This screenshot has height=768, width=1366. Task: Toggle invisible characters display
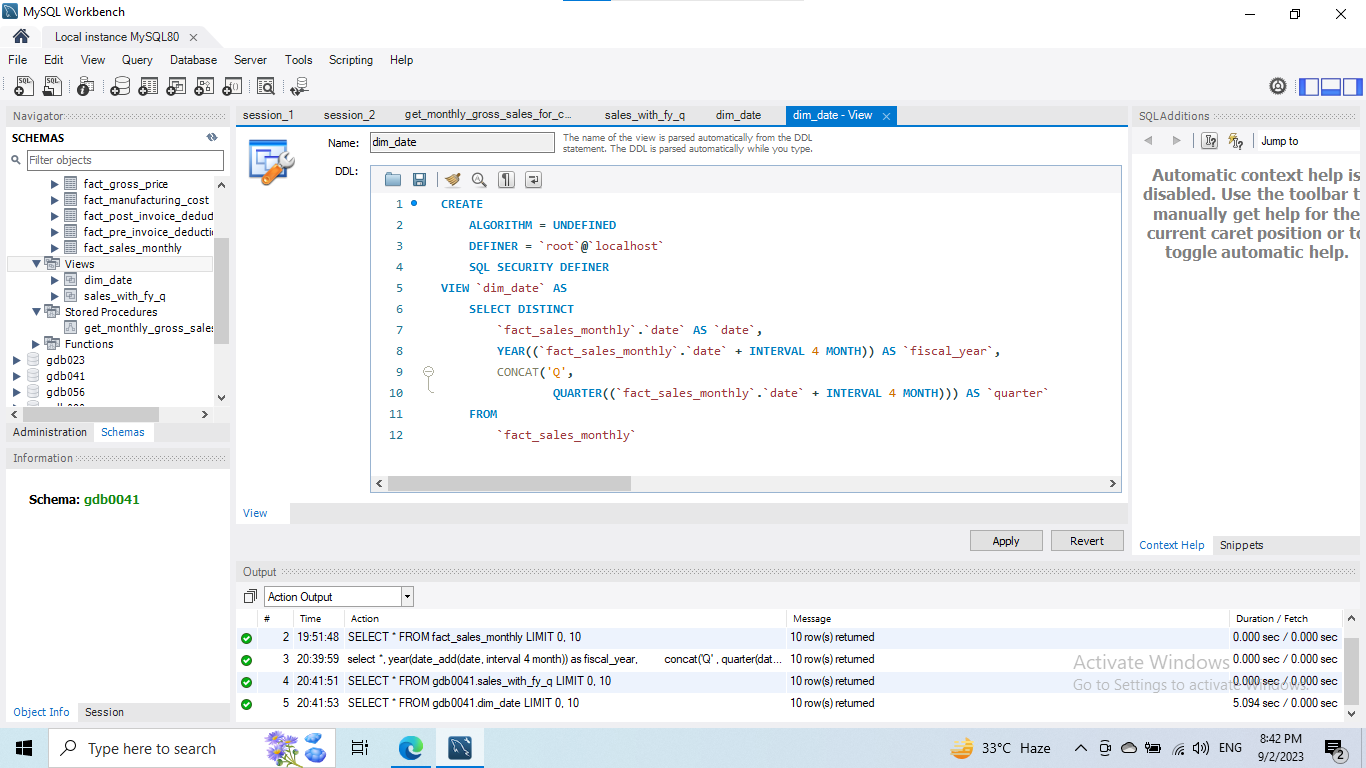(507, 179)
